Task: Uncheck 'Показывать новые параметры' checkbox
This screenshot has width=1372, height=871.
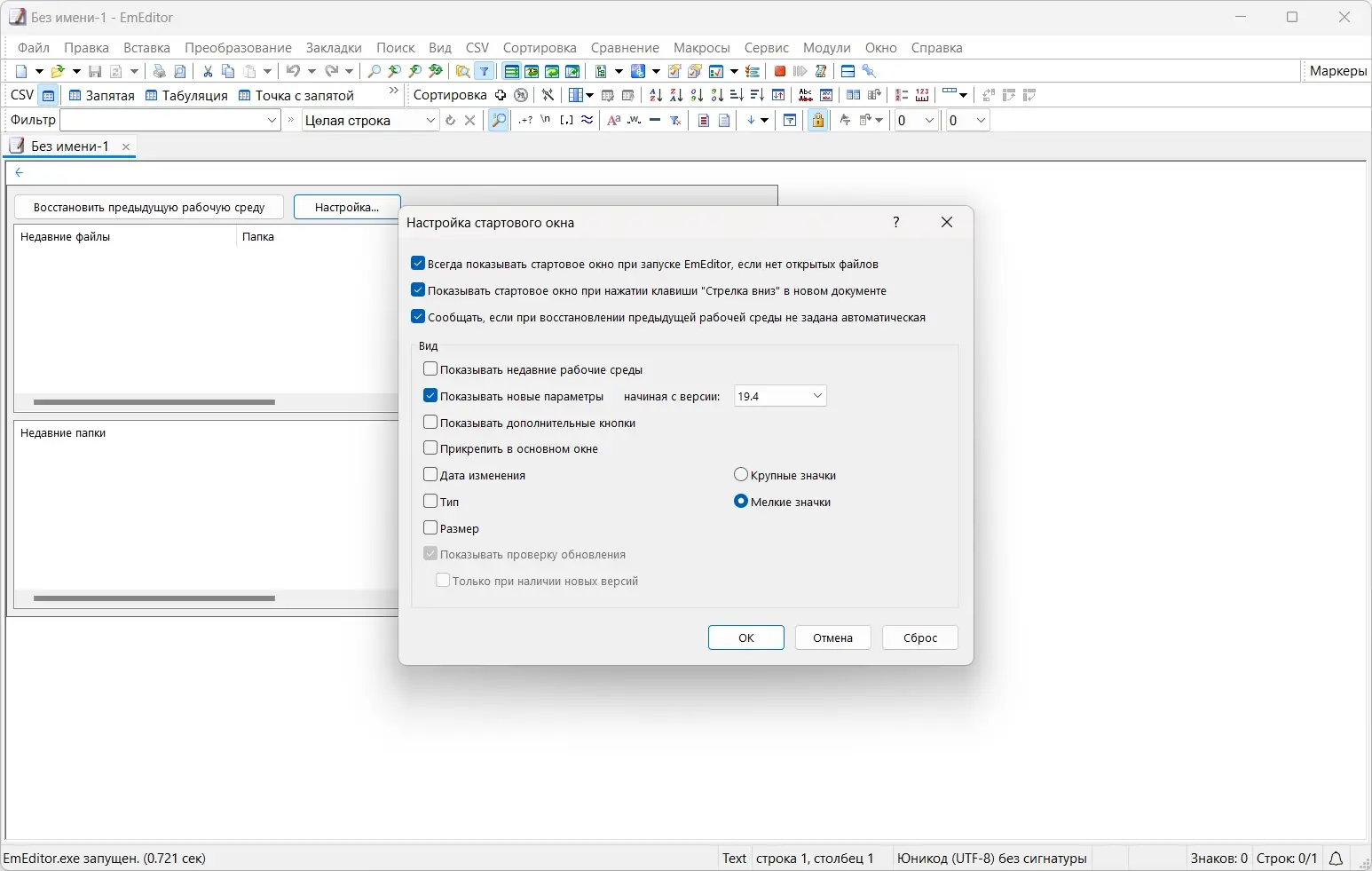Action: pyautogui.click(x=430, y=396)
